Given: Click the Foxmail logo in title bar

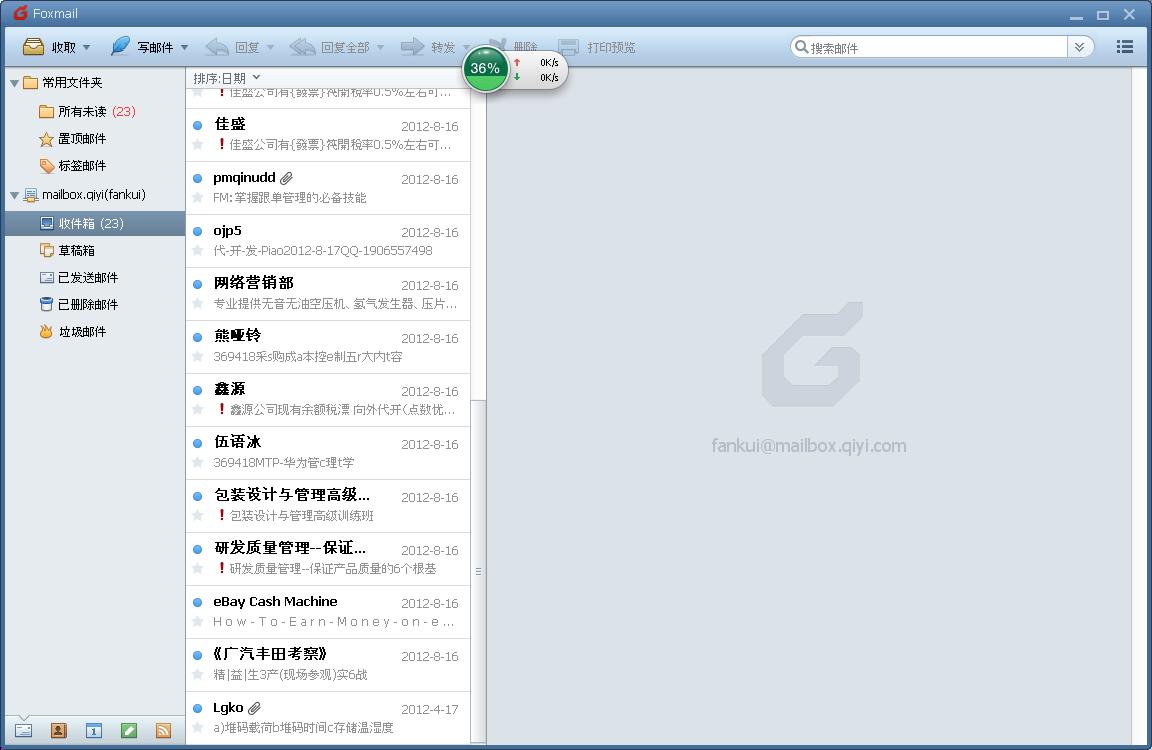Looking at the screenshot, I should (21, 13).
